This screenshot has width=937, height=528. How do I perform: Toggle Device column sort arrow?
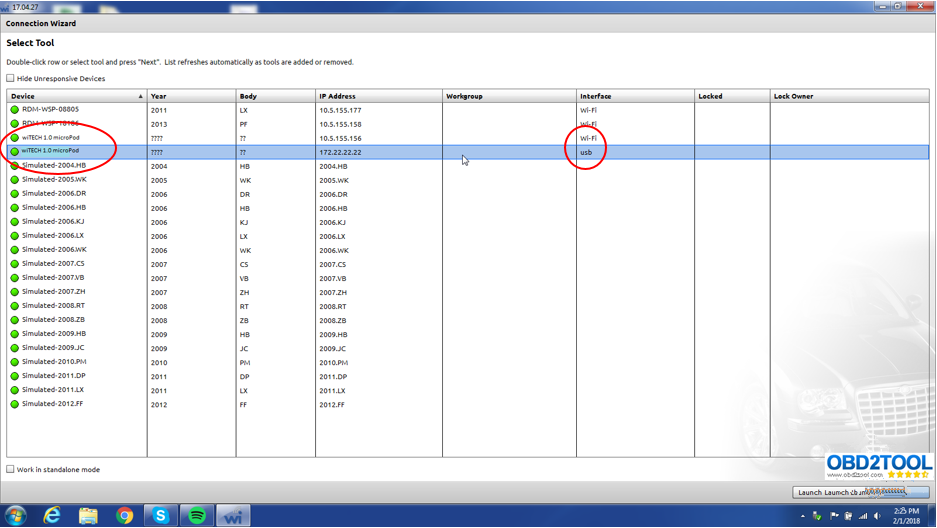click(140, 96)
